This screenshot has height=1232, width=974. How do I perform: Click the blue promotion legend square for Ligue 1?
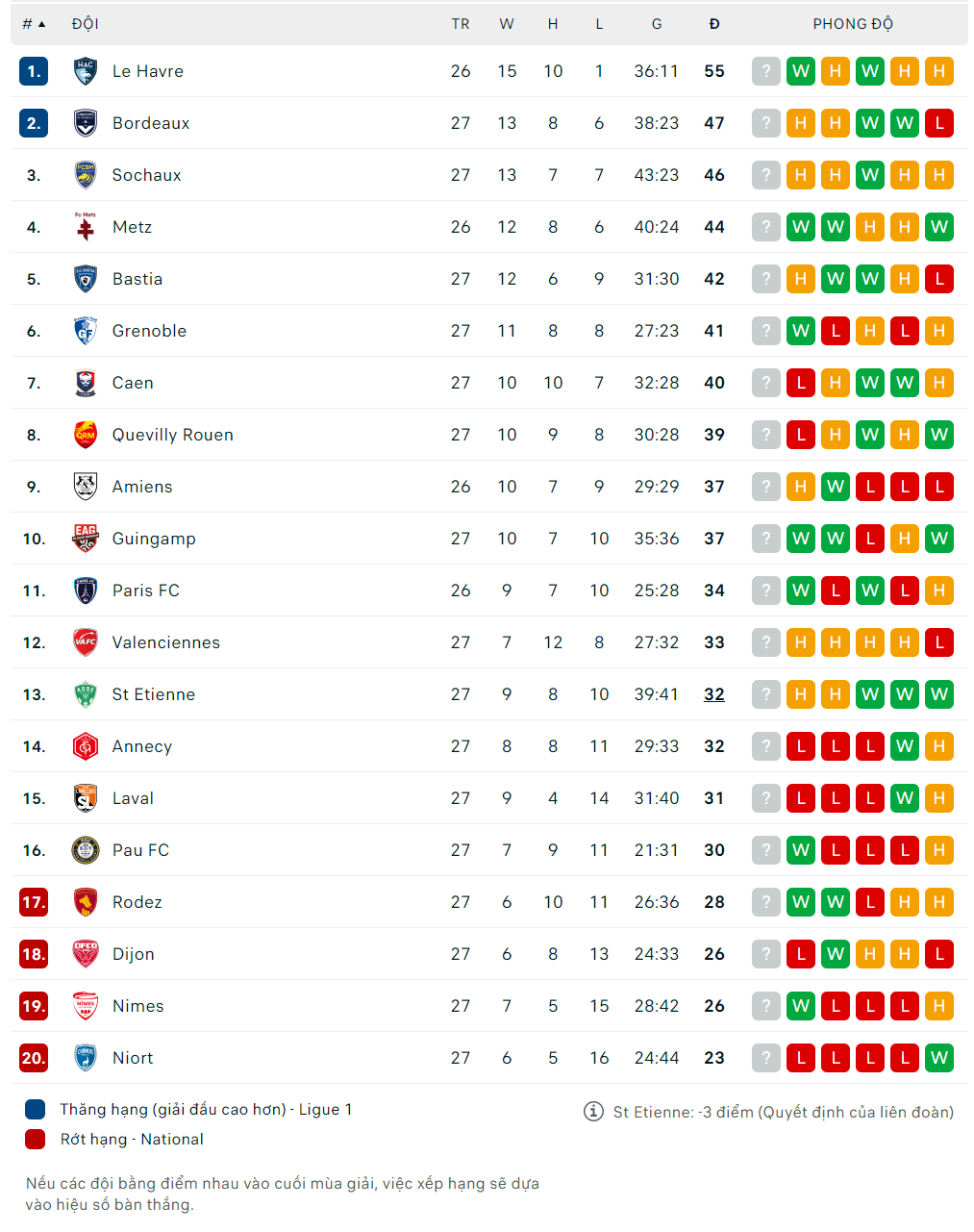click(x=35, y=1109)
